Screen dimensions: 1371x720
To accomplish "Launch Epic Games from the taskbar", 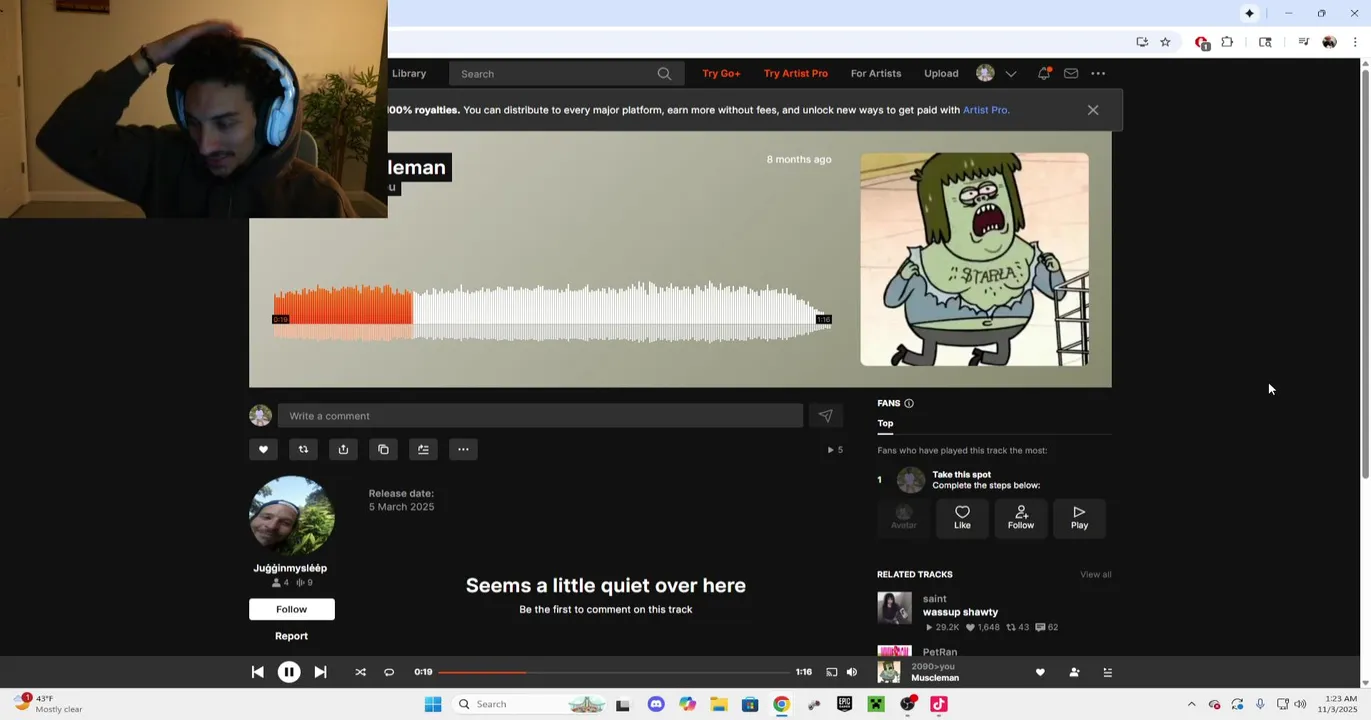I will coord(844,704).
